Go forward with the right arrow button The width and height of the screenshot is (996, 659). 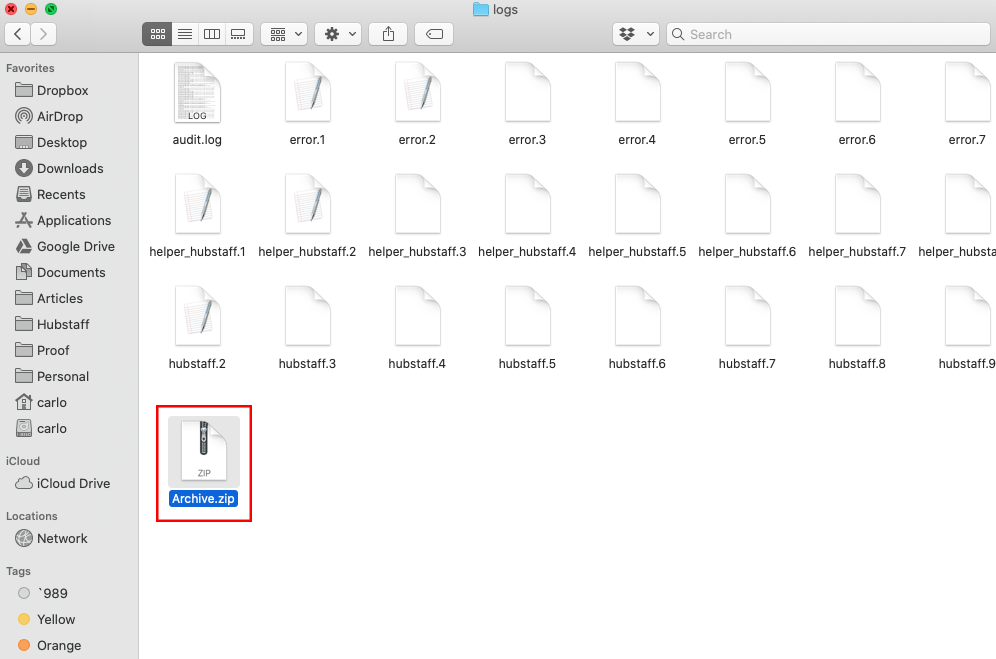43,34
